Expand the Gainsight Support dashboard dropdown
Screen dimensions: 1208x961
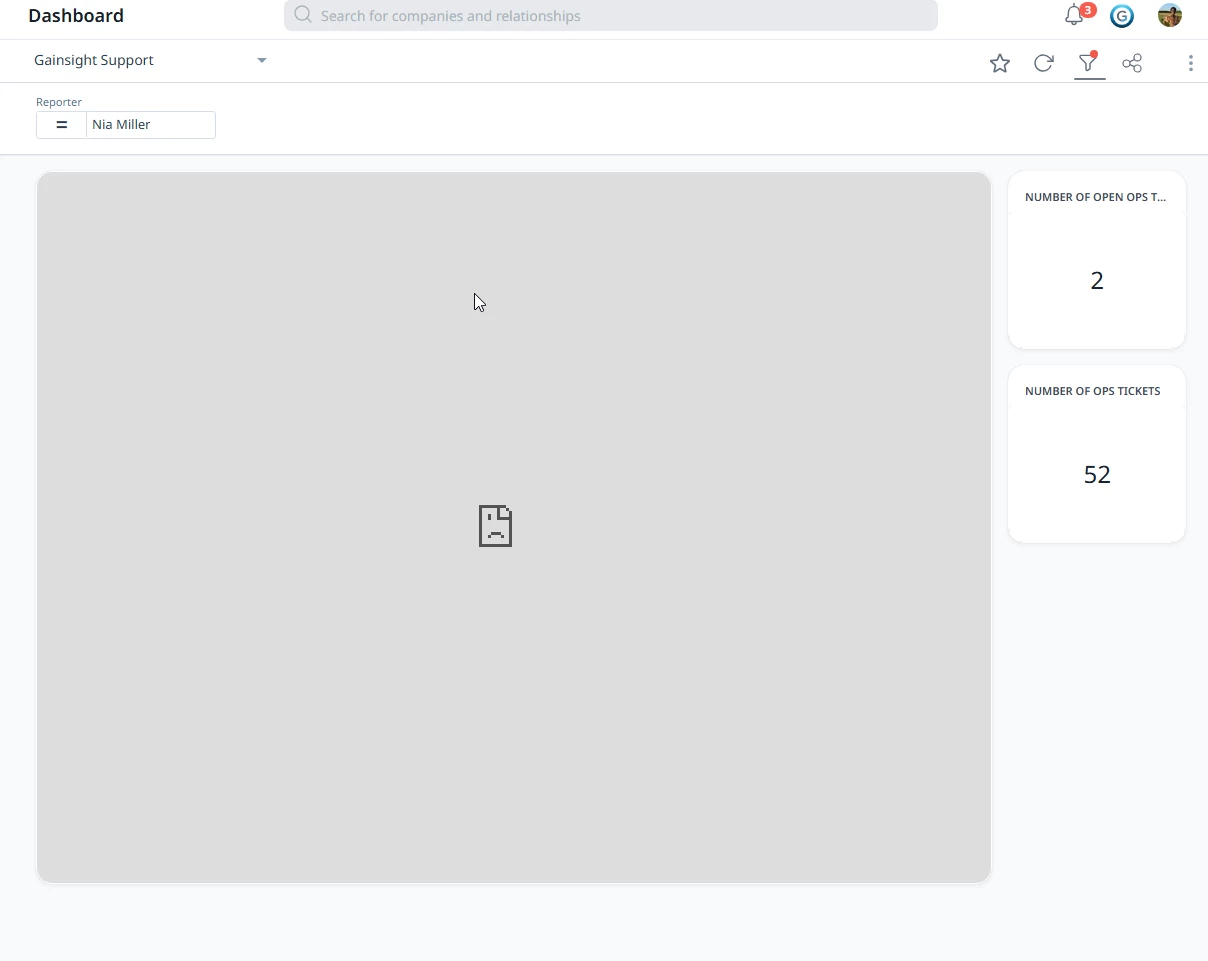pos(262,60)
